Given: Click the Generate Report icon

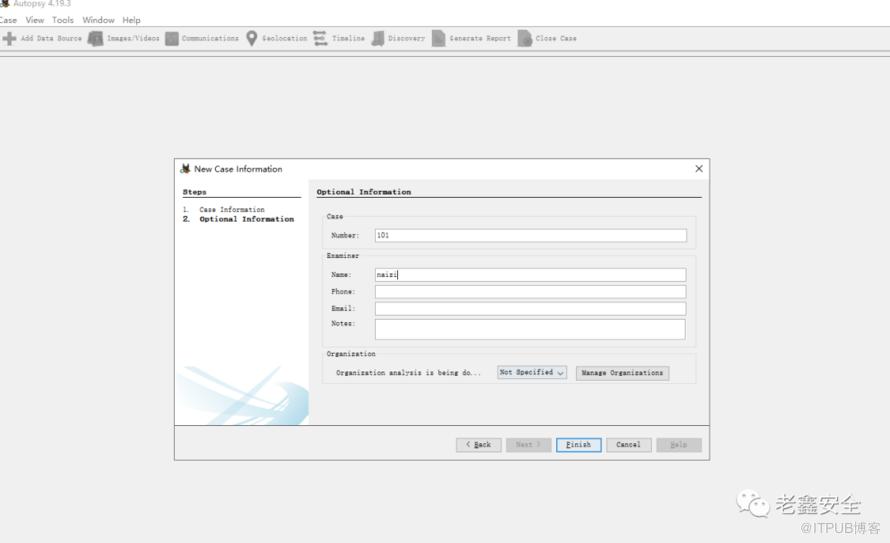Looking at the screenshot, I should [x=438, y=39].
